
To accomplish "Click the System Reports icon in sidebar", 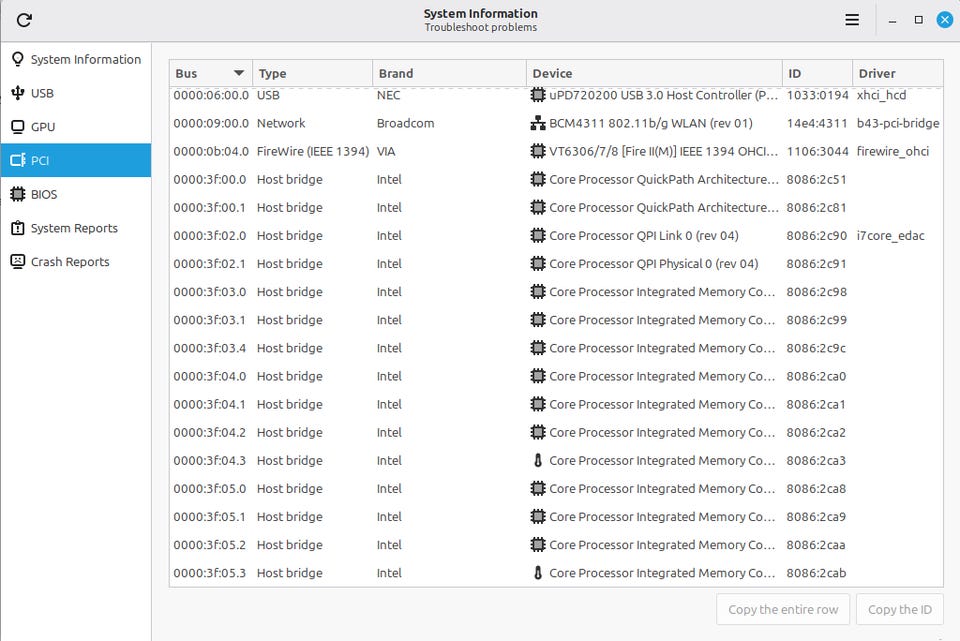I will (17, 228).
